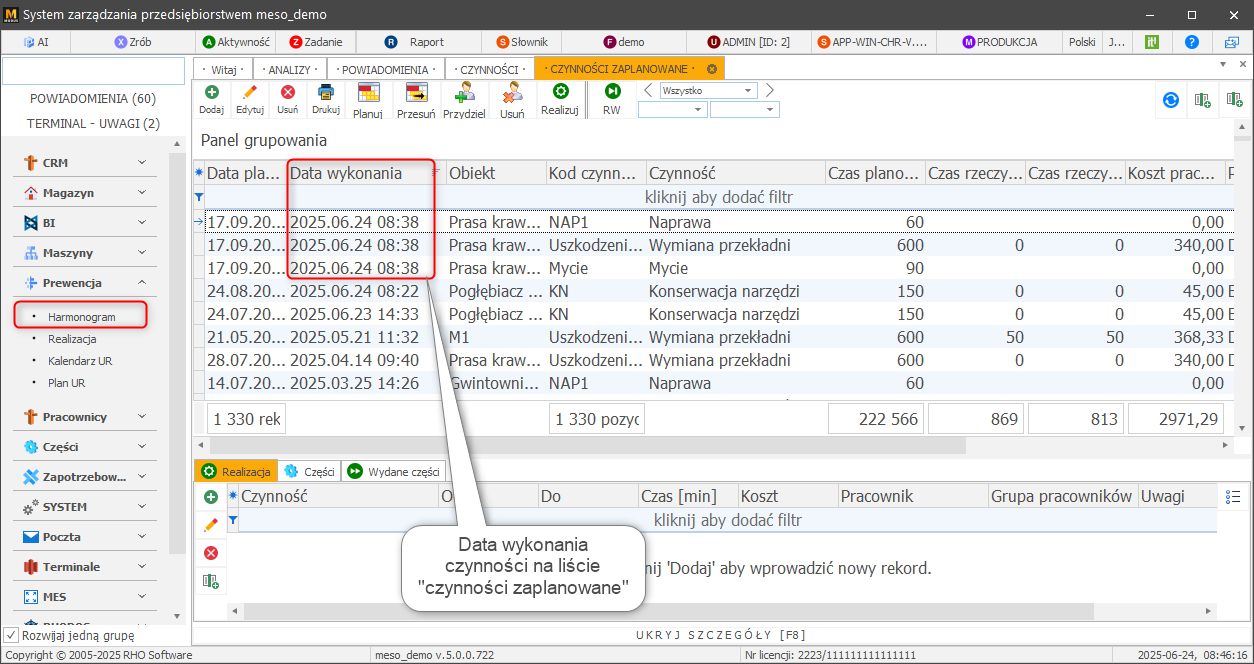Click the search field above POWIADOMIENIA
Screen dimensions: 1254x664
(x=92, y=70)
